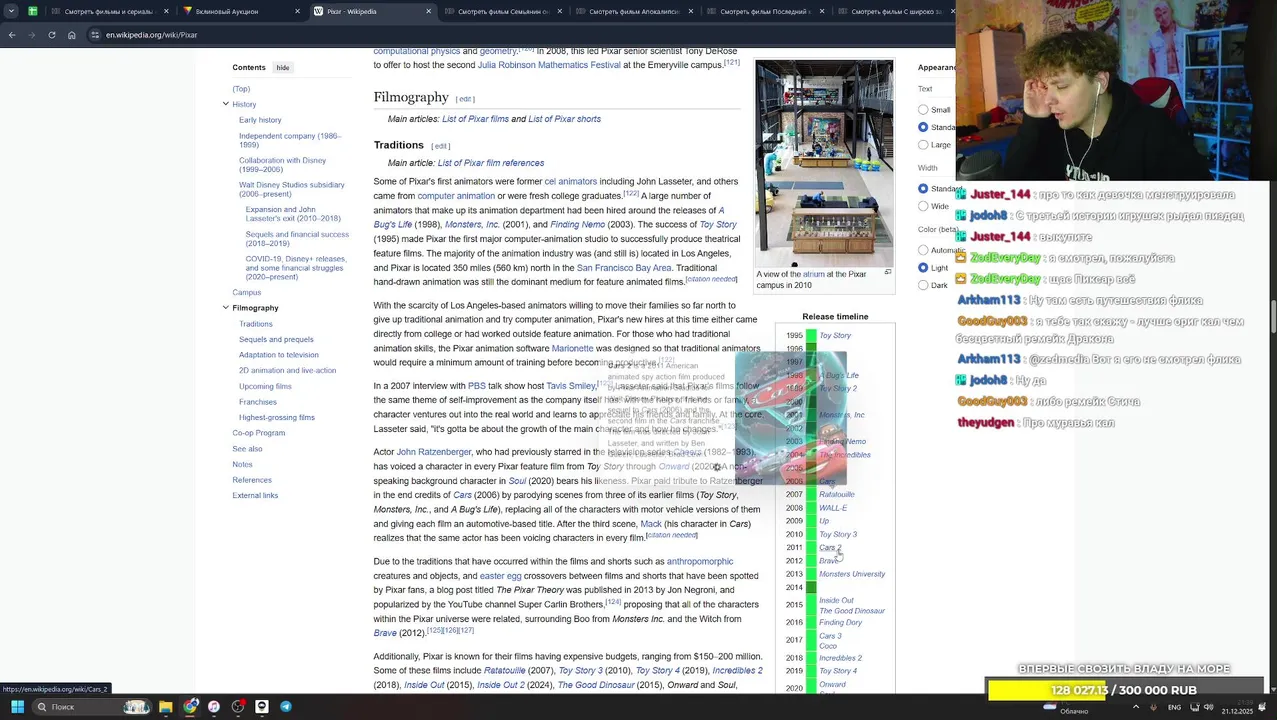Screen dimensions: 1277x720
Task: Select Standard text size
Action: click(x=923, y=127)
